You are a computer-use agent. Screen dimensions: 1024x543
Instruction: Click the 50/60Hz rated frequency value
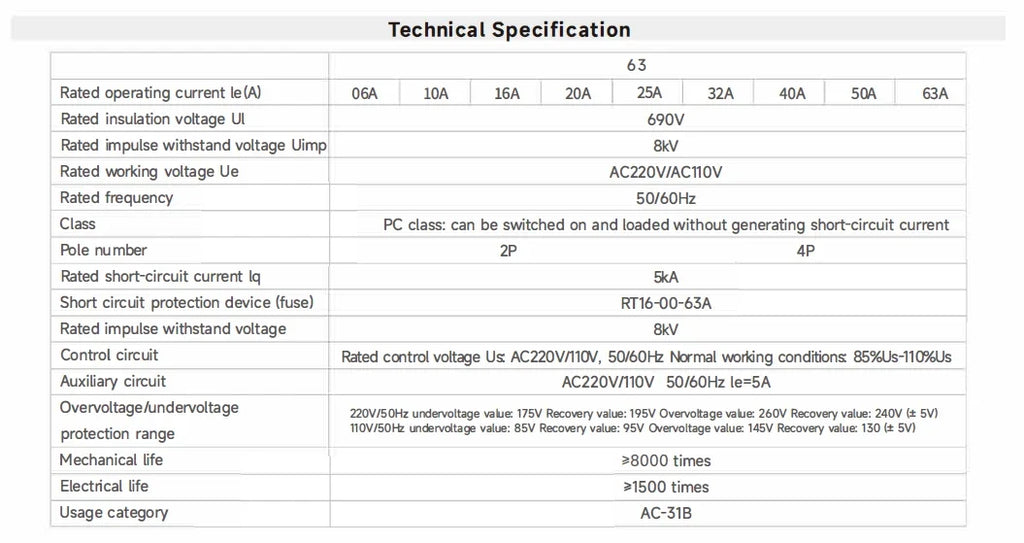click(665, 198)
